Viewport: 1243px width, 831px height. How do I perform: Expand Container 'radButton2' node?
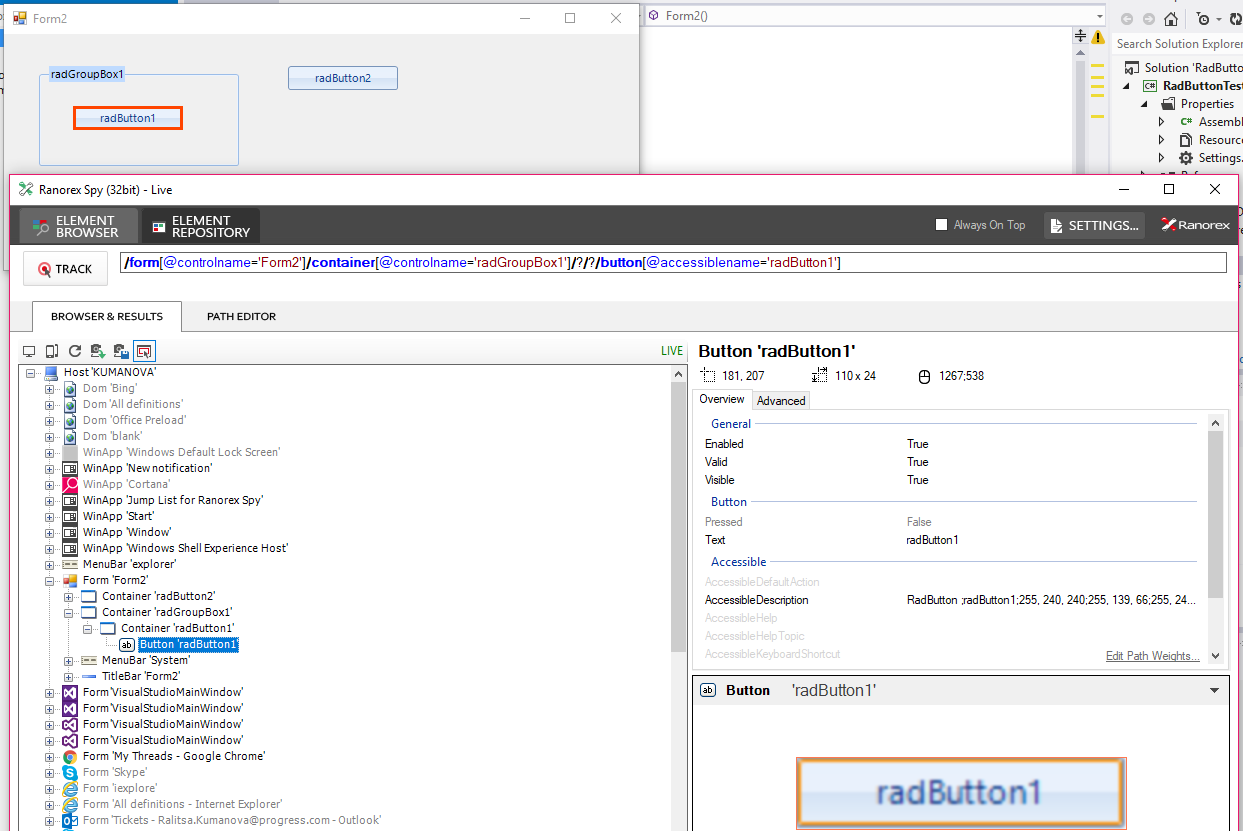coord(69,596)
